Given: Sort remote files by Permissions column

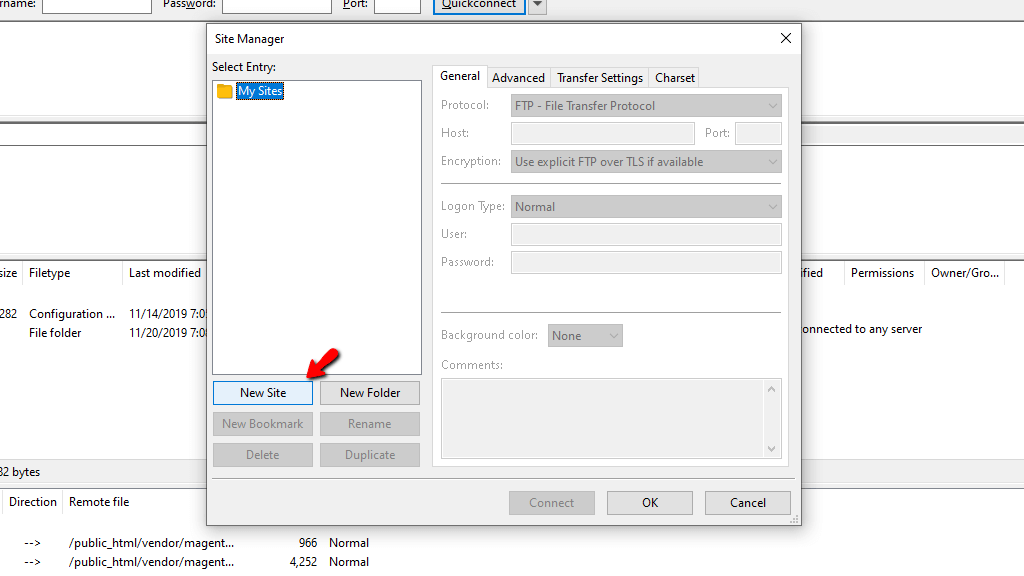Looking at the screenshot, I should [882, 273].
